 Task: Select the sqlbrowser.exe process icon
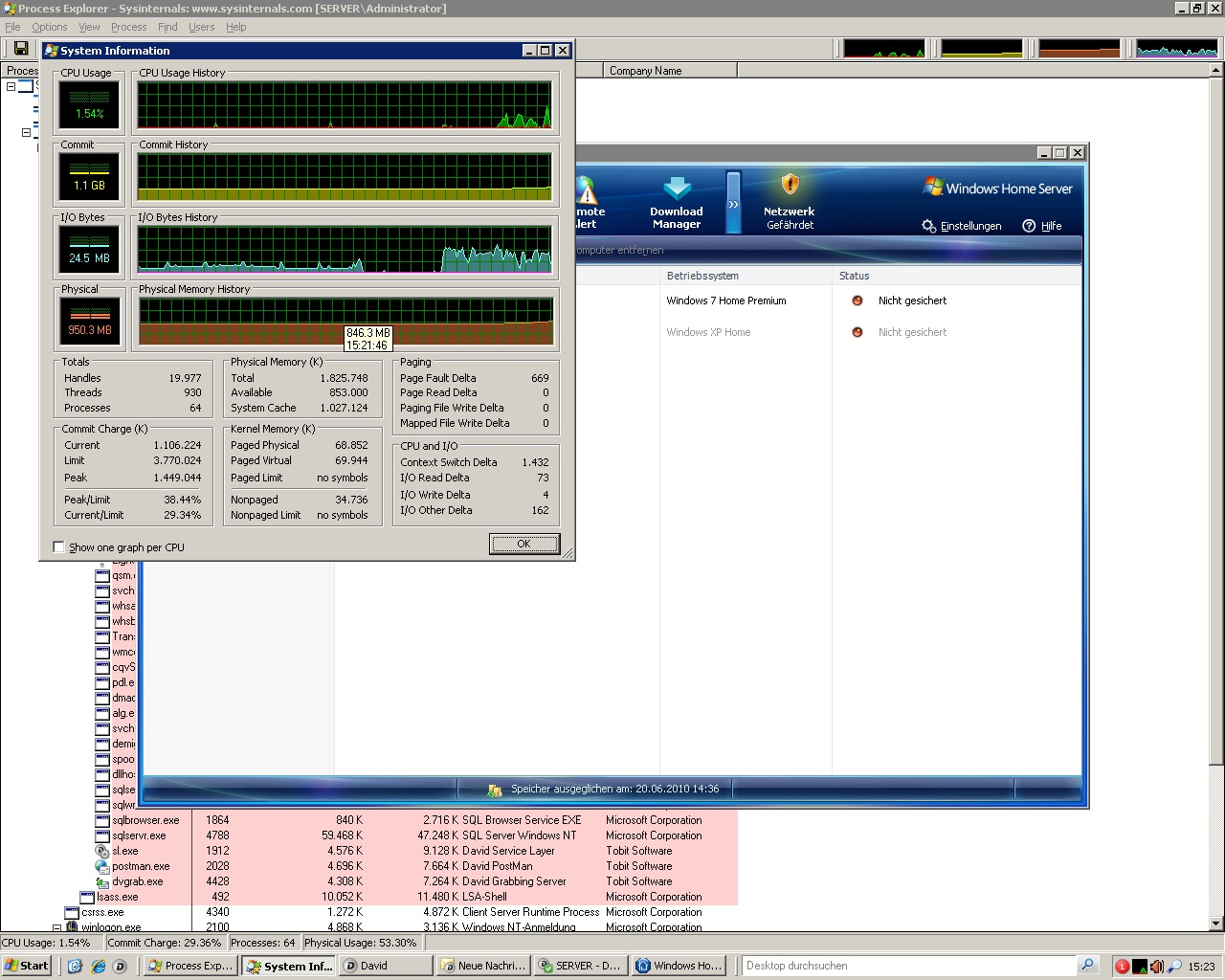click(102, 820)
